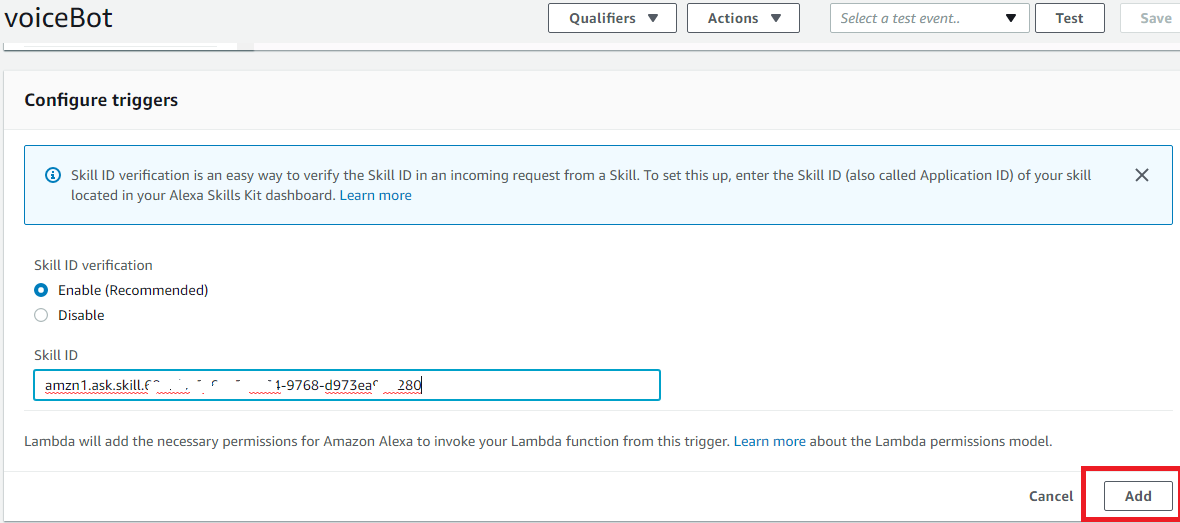
Task: Click the Qualifiers arrow icon
Action: (x=652, y=18)
